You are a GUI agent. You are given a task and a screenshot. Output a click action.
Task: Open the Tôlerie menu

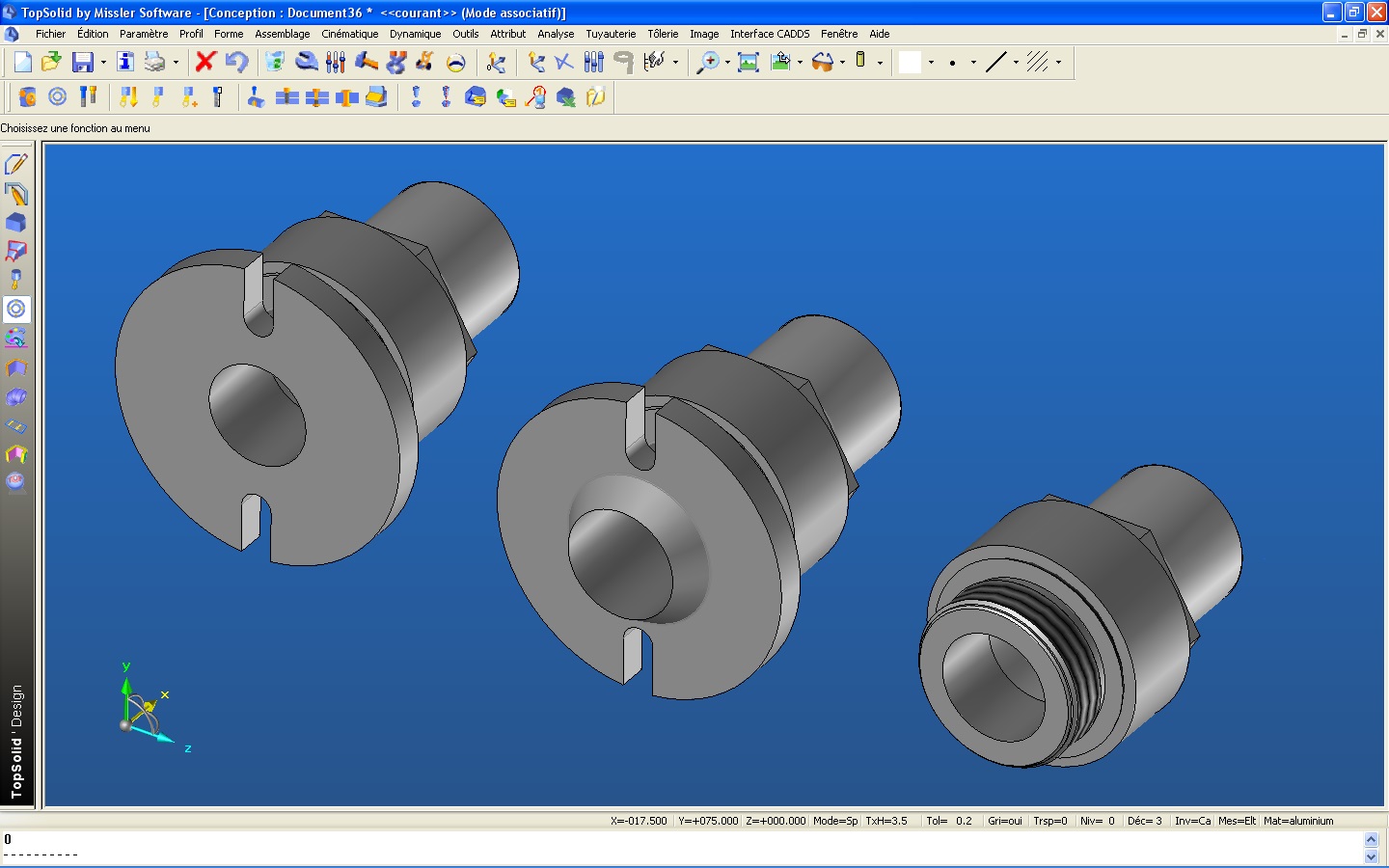[663, 34]
